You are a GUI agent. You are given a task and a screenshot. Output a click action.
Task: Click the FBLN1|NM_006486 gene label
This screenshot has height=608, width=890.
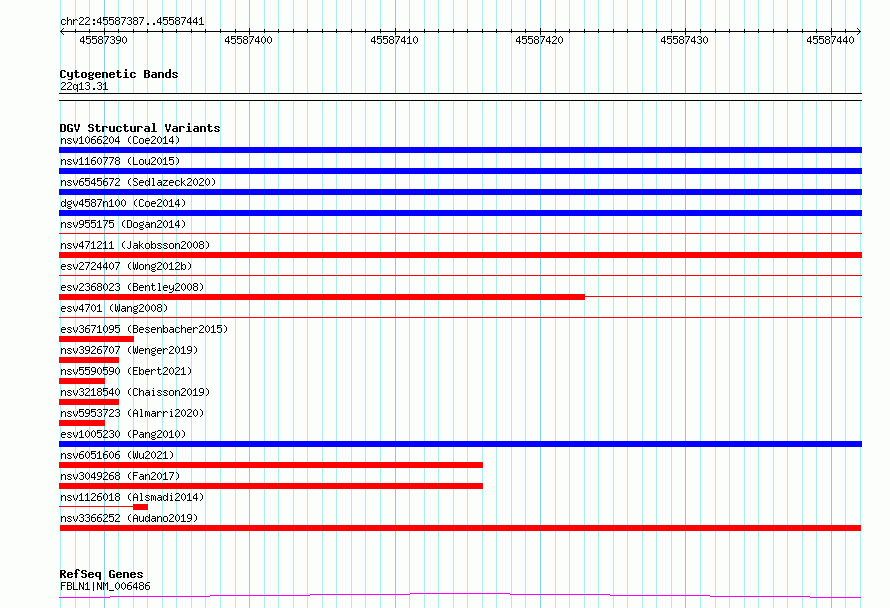point(105,586)
